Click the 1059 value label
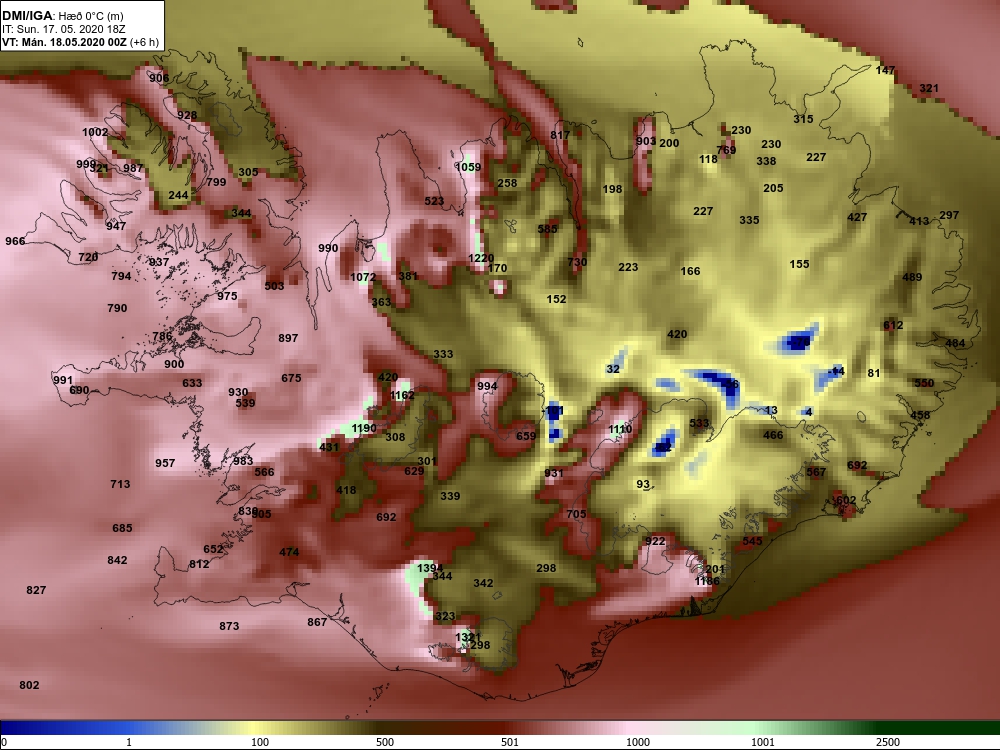 468,167
